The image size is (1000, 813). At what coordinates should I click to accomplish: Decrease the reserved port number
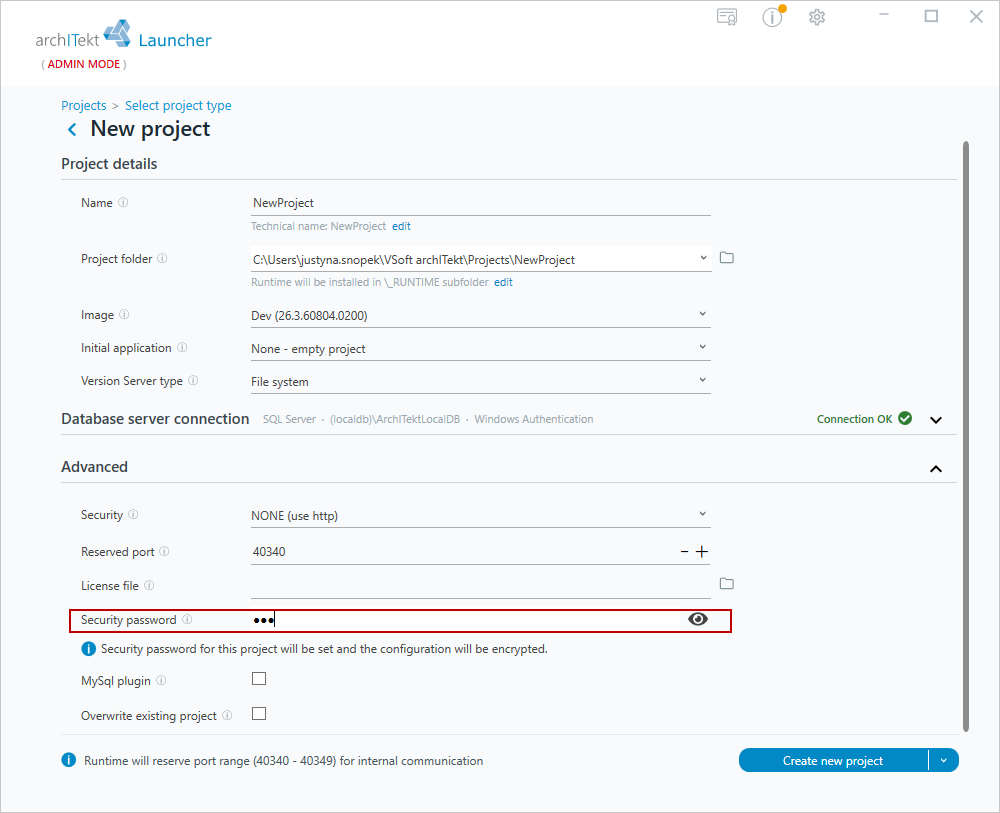click(684, 552)
